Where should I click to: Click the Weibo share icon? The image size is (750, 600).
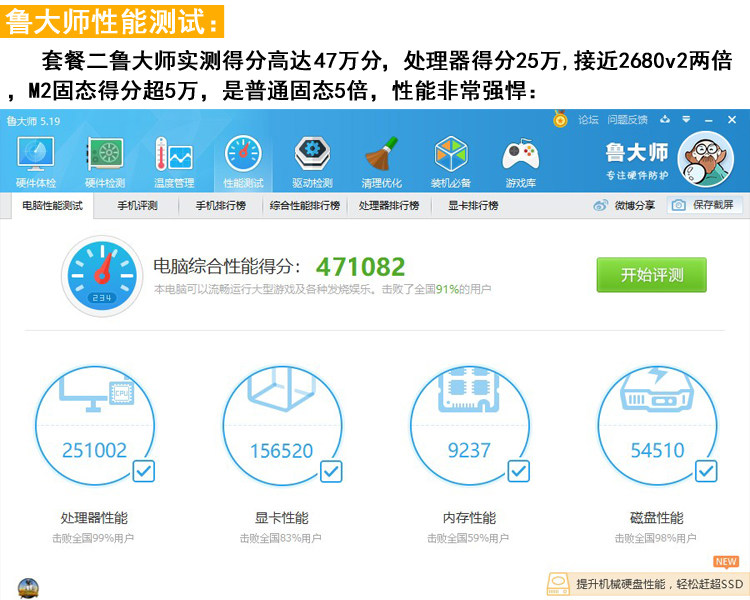tap(600, 205)
